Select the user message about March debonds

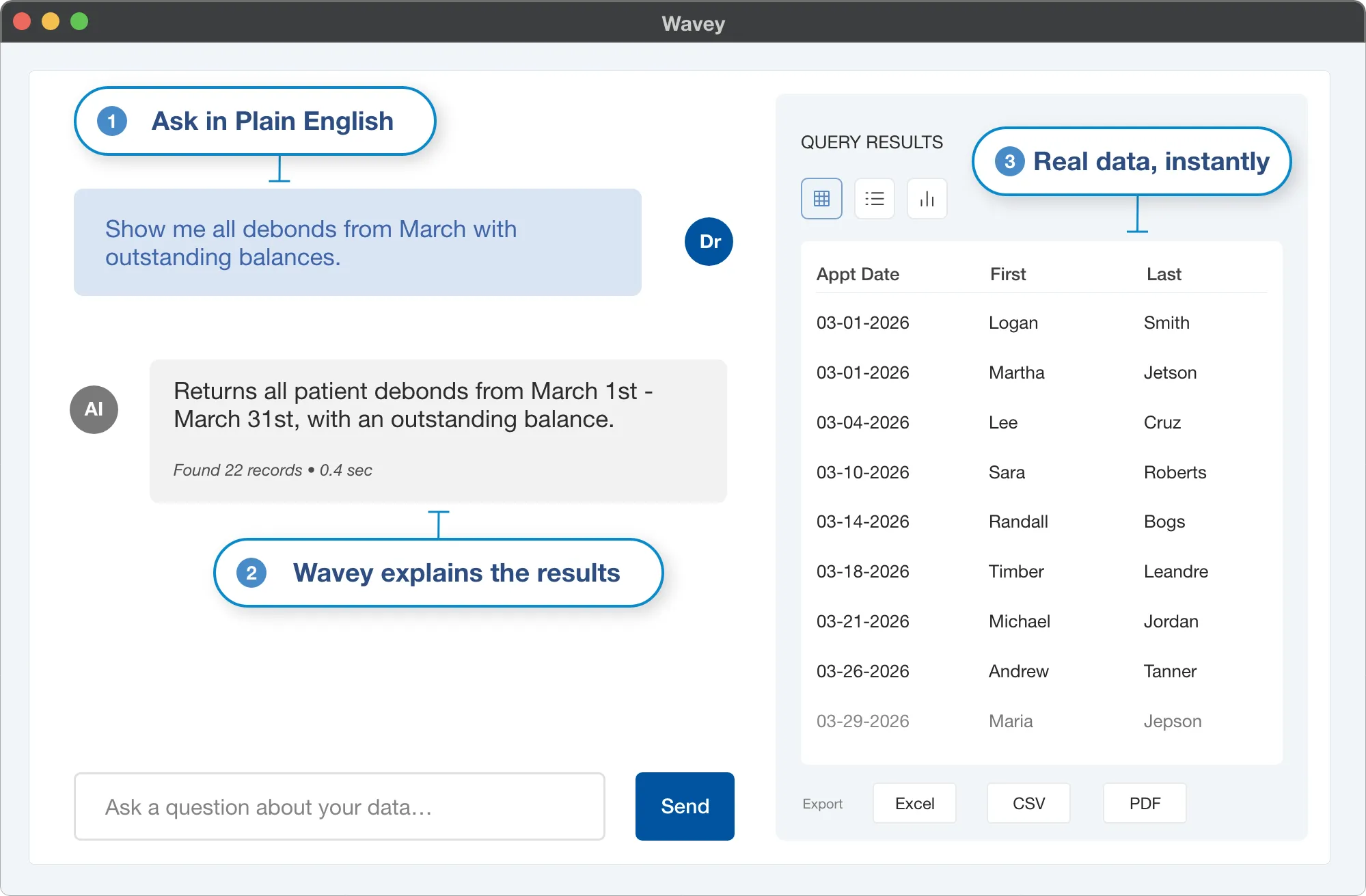pos(357,243)
